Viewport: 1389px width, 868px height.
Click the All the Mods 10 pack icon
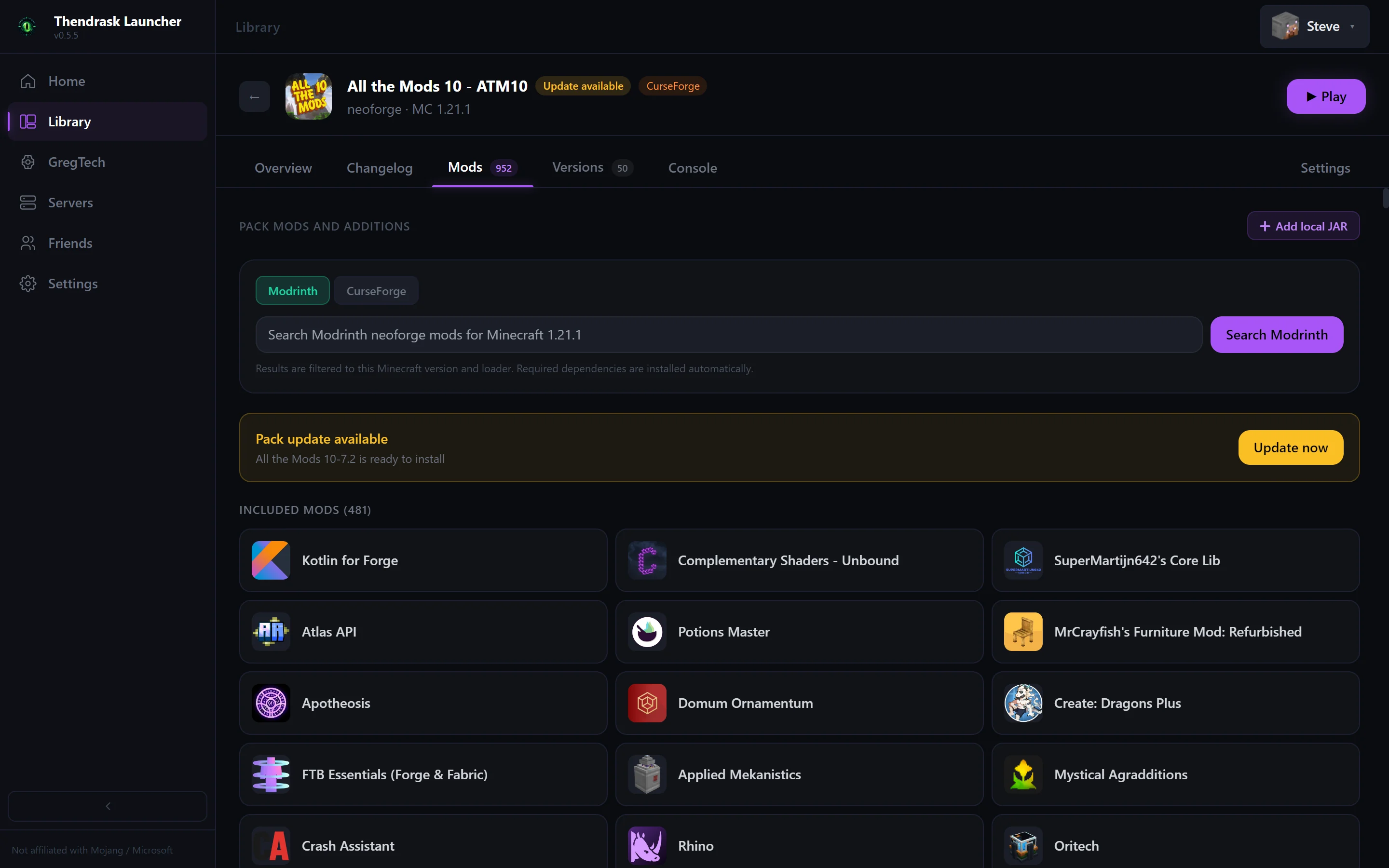click(x=309, y=96)
